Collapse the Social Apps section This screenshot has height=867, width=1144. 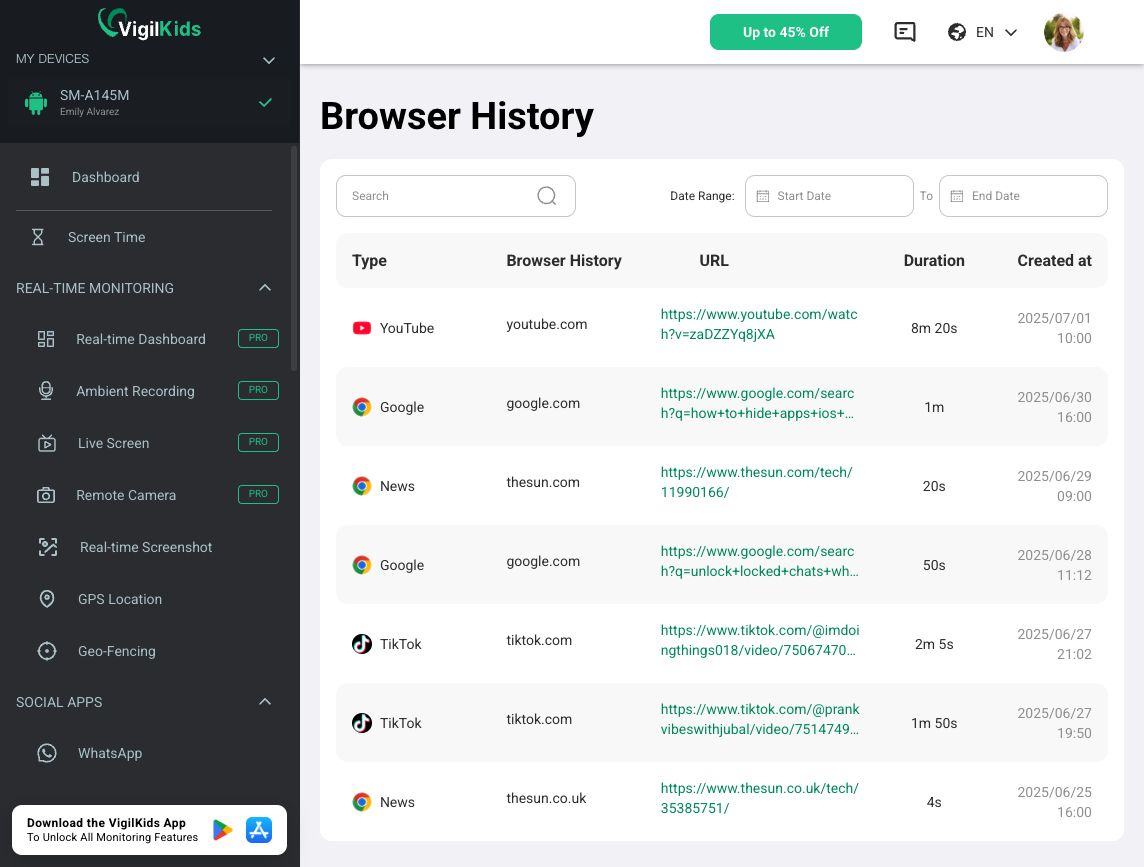pyautogui.click(x=265, y=701)
